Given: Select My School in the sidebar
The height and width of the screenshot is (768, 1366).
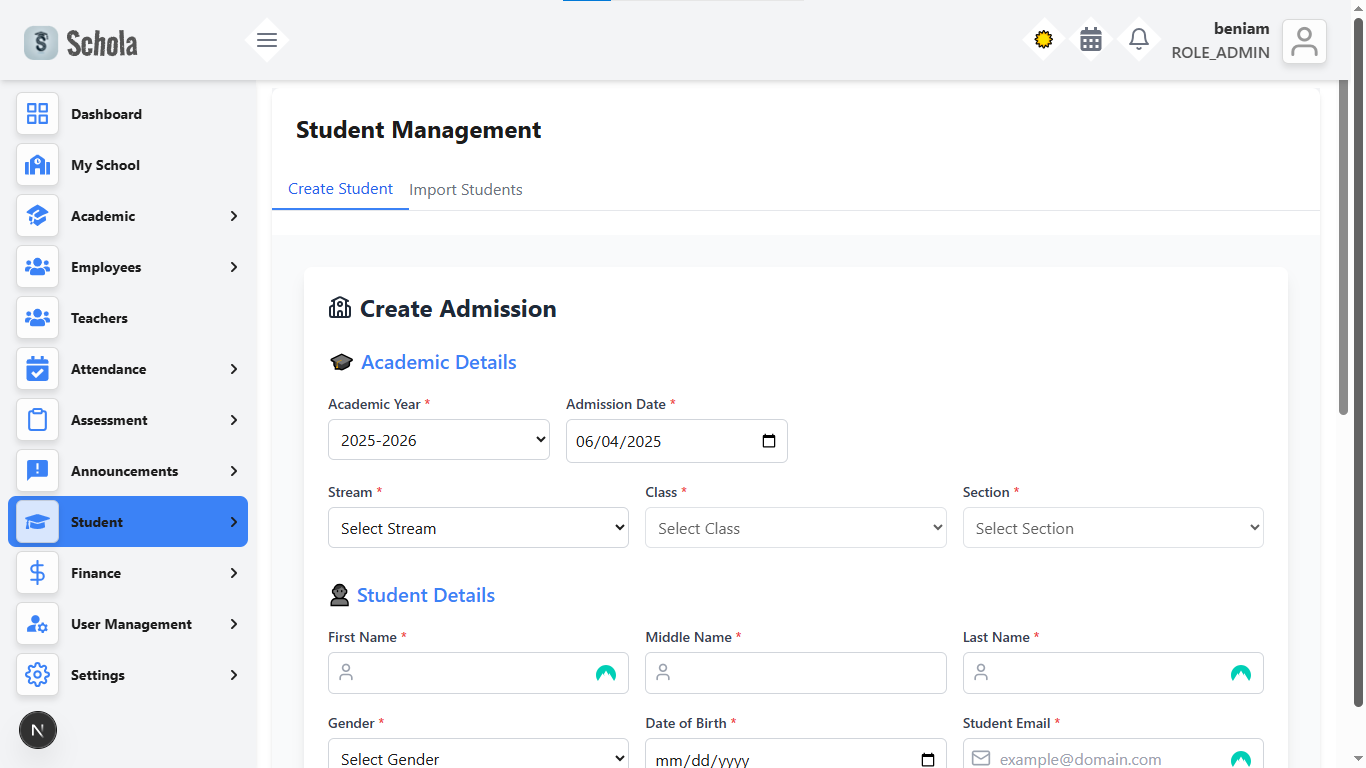Looking at the screenshot, I should pyautogui.click(x=37, y=165).
